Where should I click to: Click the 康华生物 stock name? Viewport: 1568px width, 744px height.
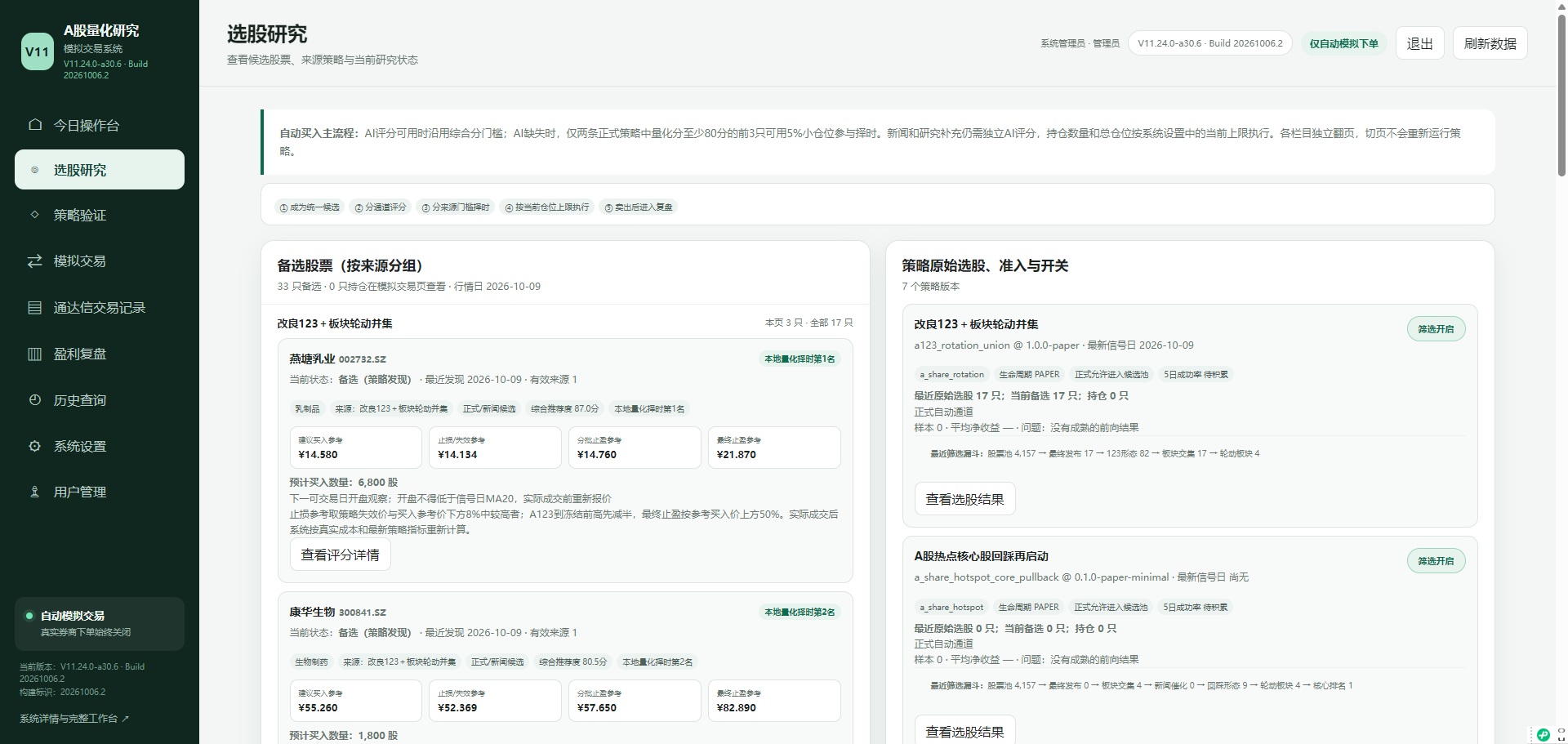point(312,612)
